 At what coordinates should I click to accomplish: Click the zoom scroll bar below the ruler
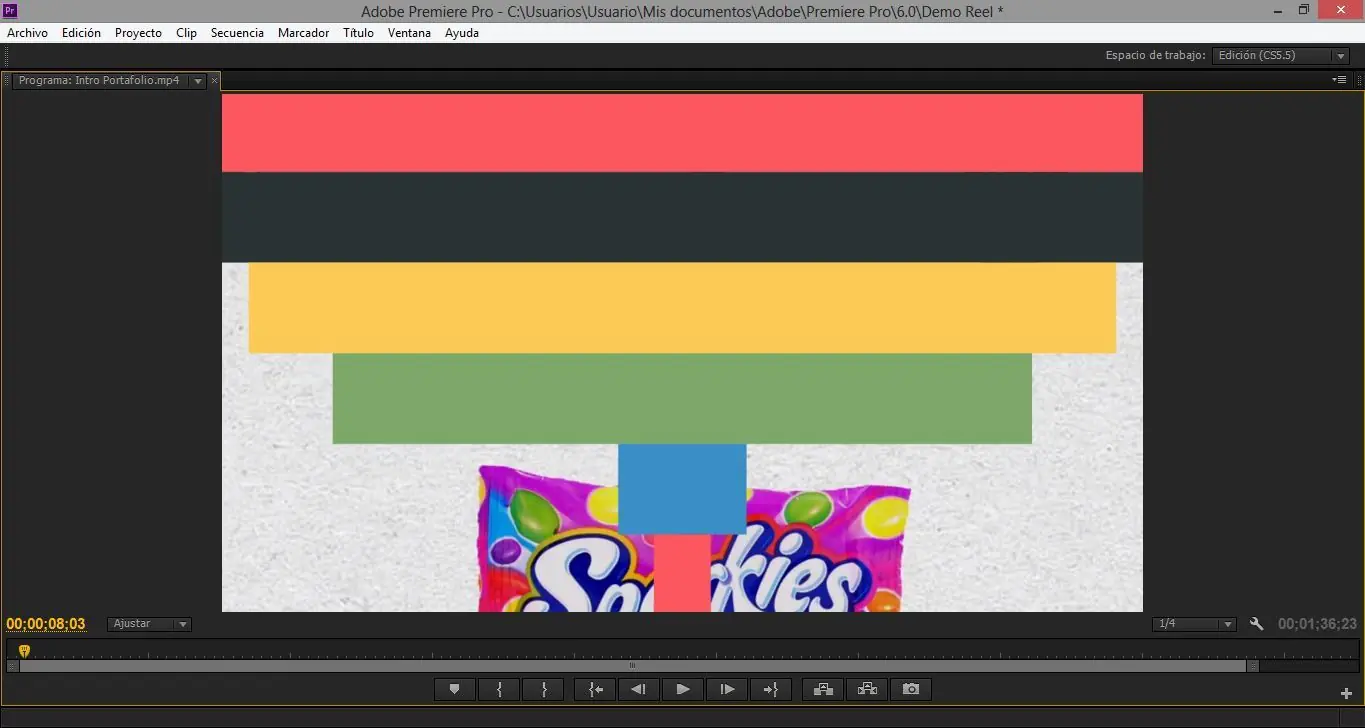pyautogui.click(x=632, y=666)
